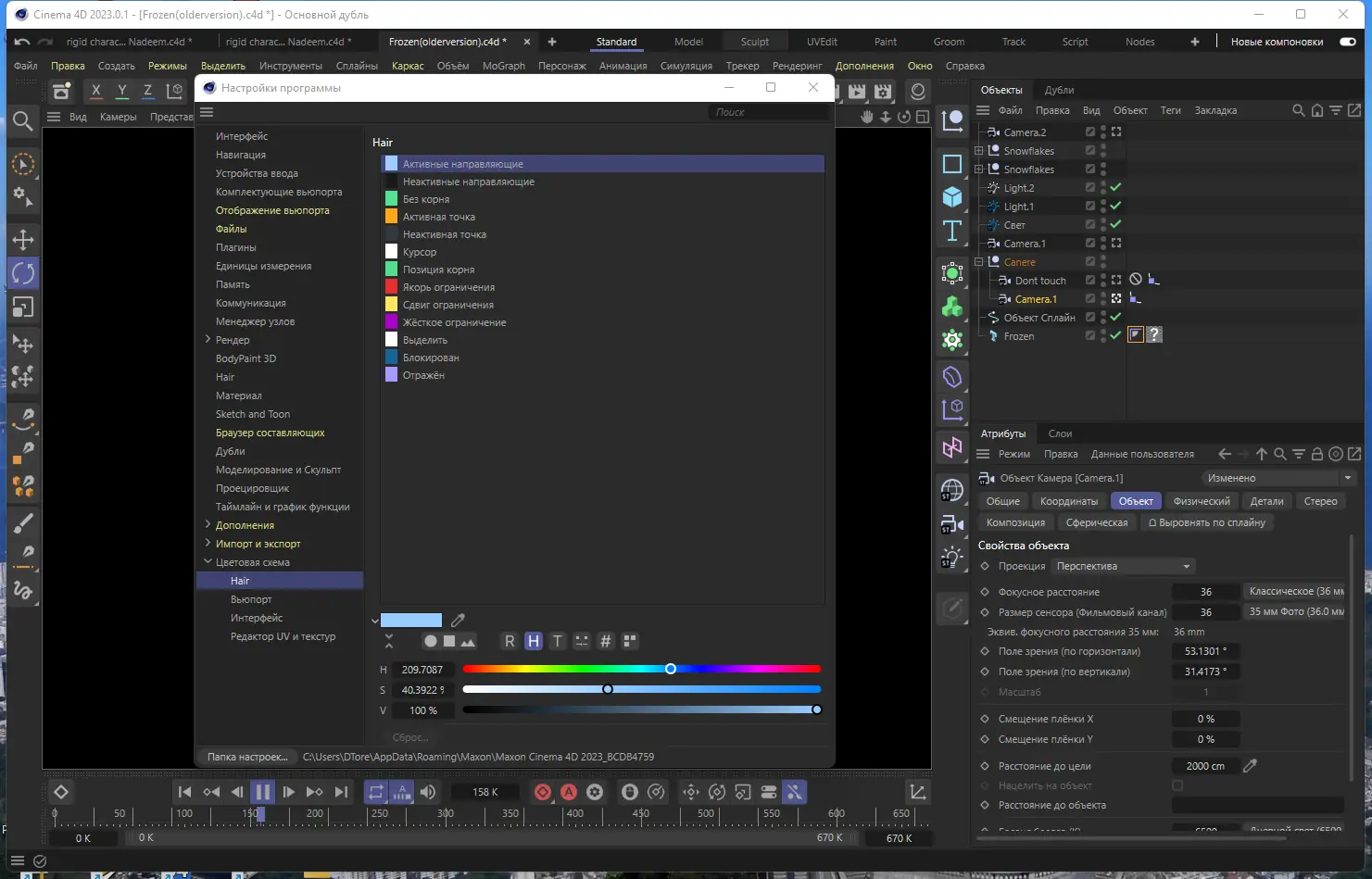The height and width of the screenshot is (879, 1372).
Task: Go to the previous keyframe
Action: click(211, 792)
